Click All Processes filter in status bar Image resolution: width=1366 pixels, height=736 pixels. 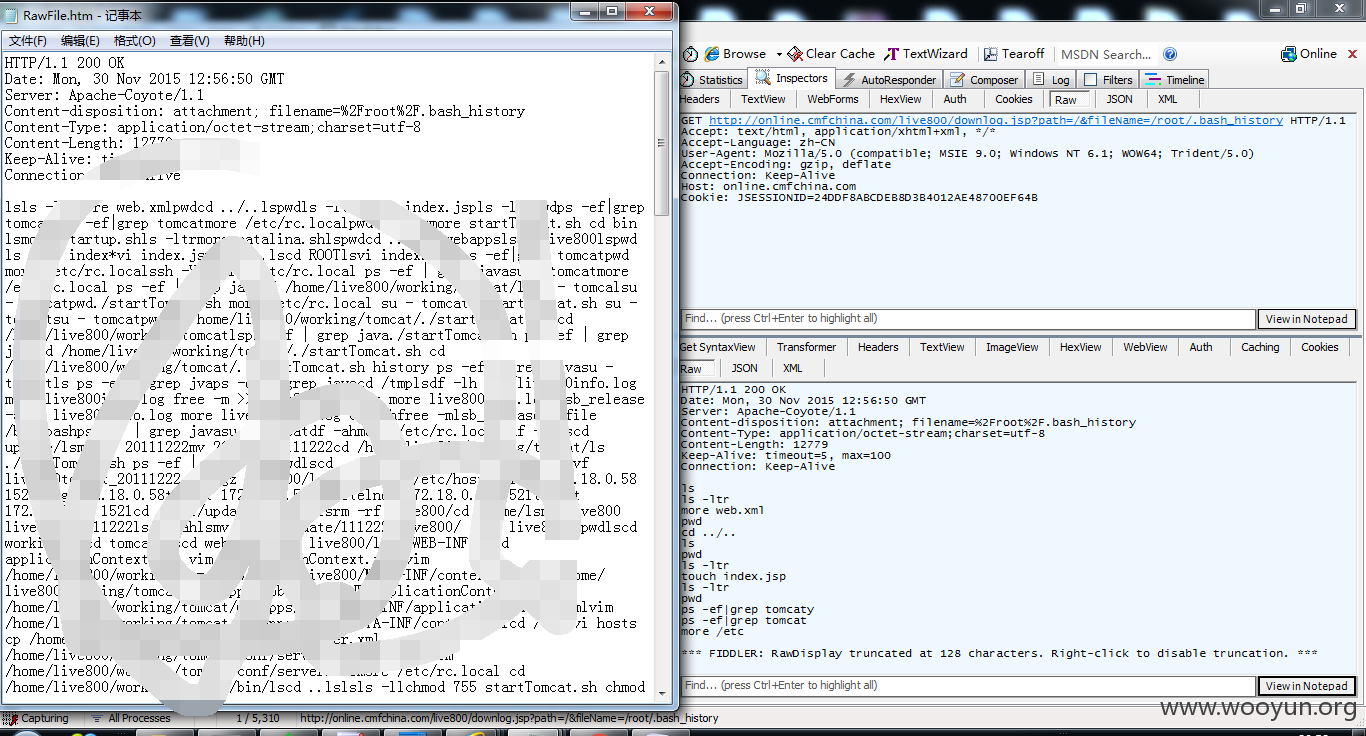[x=131, y=718]
